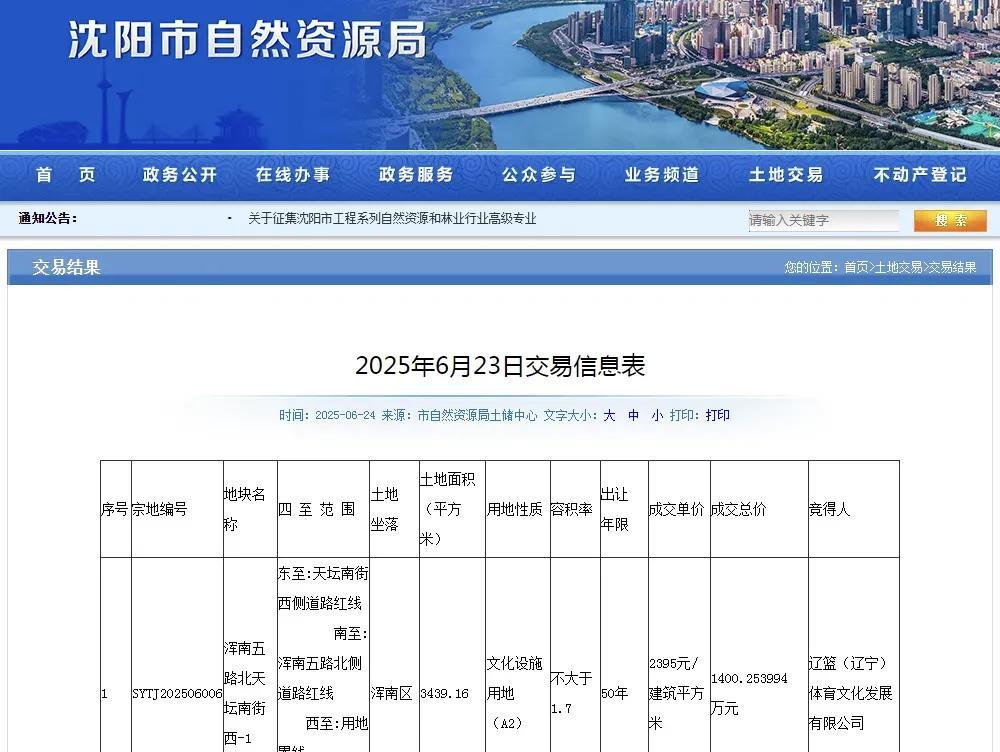The width and height of the screenshot is (1000, 752).
Task: Click the 不大于1.7 plot ratio cell
Action: click(571, 693)
